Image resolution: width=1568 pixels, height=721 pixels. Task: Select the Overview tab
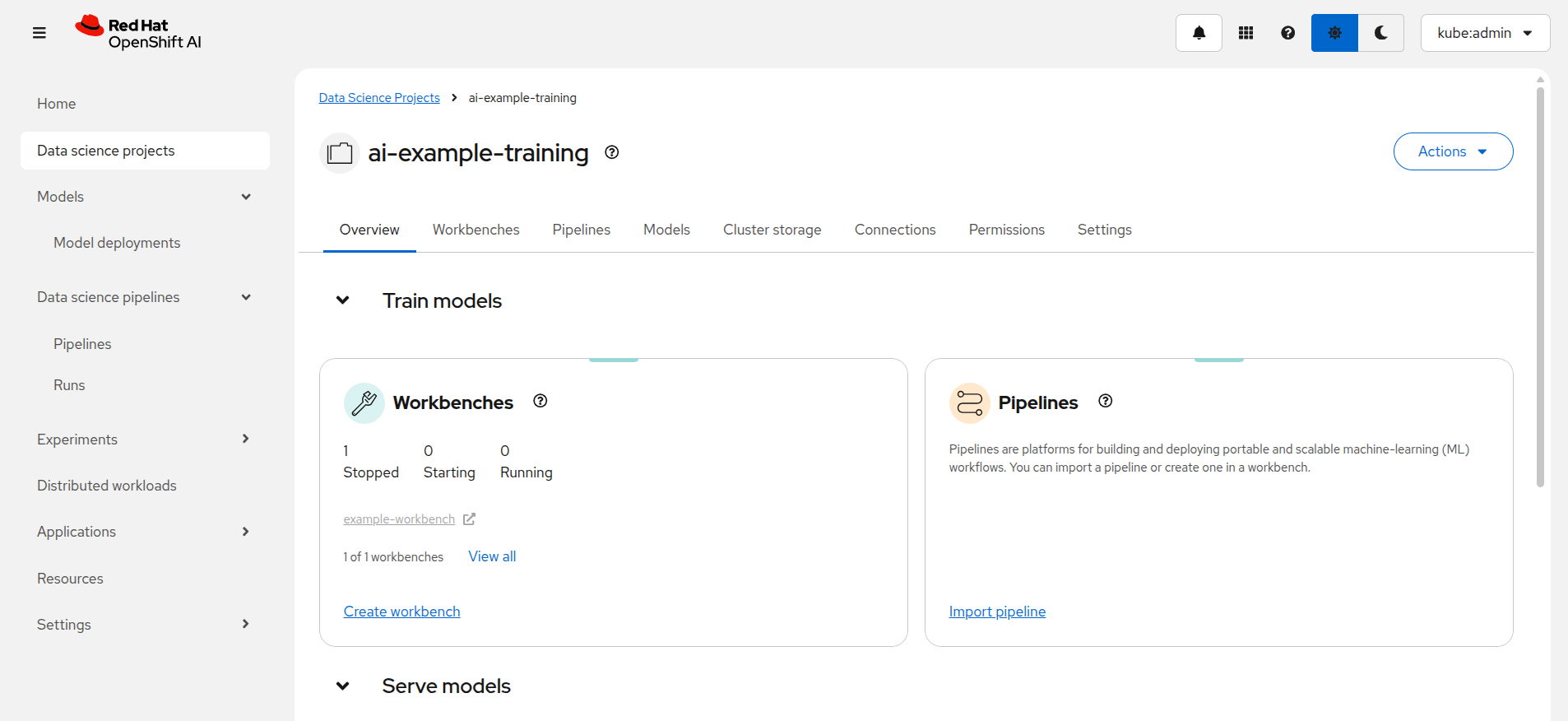(369, 230)
